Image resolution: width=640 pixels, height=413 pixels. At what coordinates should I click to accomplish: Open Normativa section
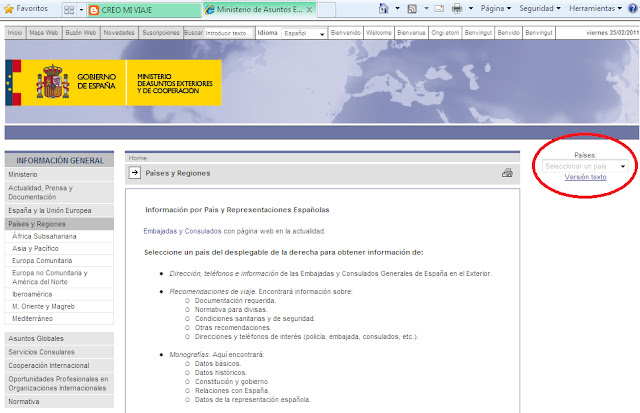(59, 402)
